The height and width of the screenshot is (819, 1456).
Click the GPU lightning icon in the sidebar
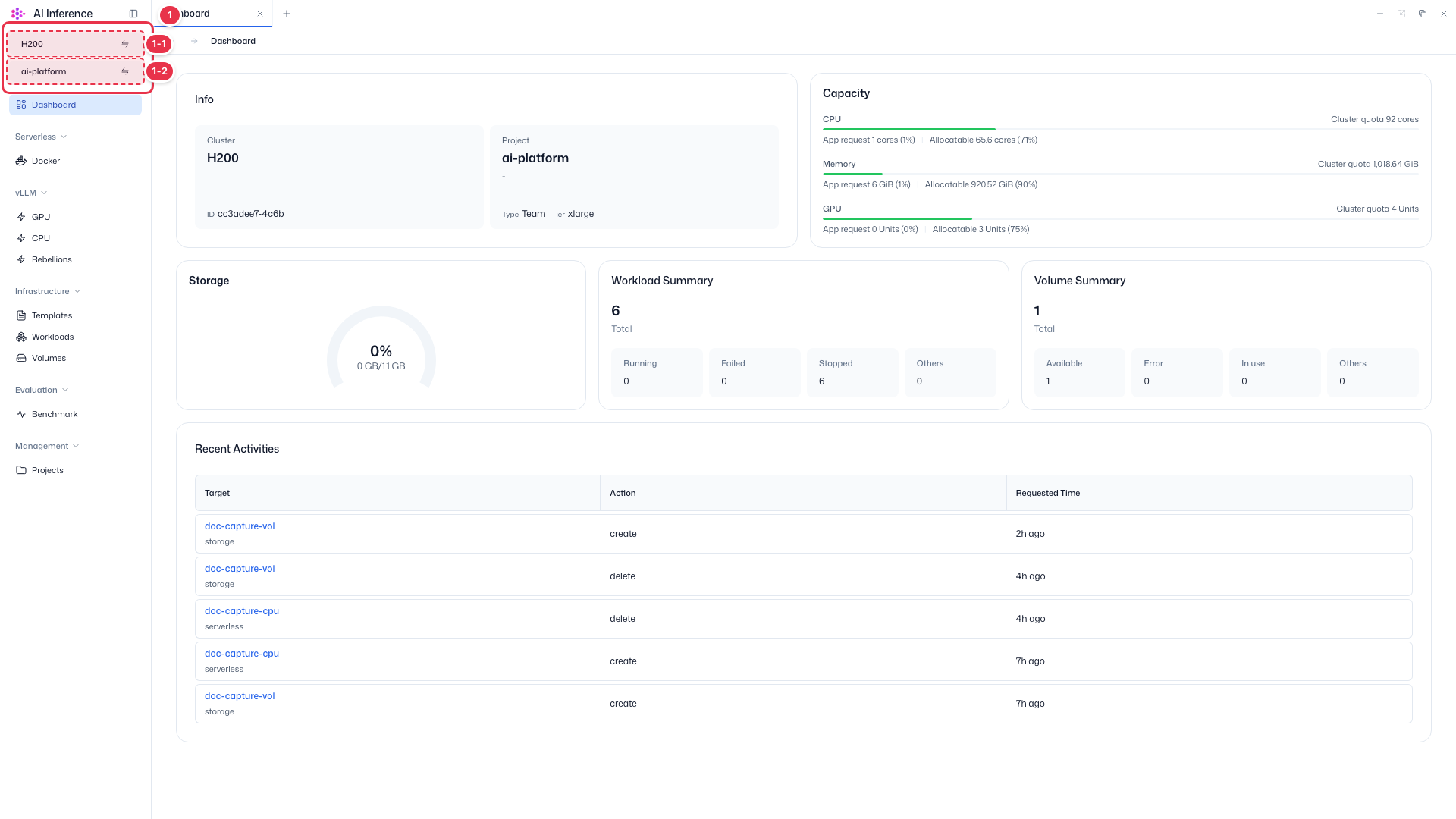click(21, 217)
